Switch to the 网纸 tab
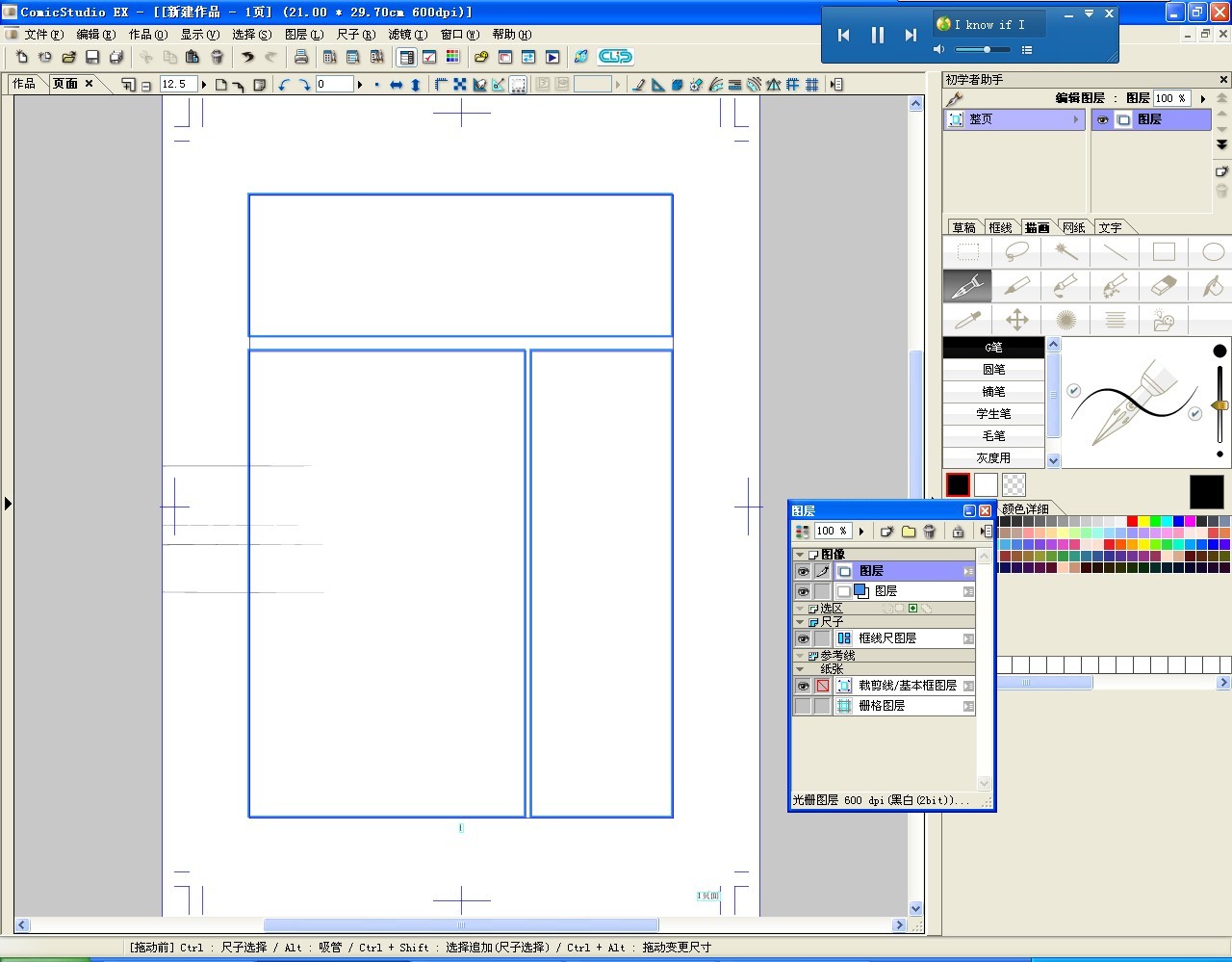 coord(1074,228)
